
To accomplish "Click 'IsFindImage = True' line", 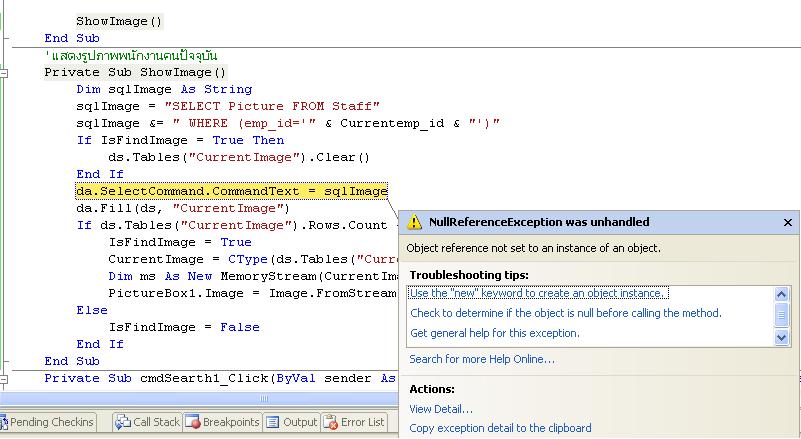I will 180,242.
